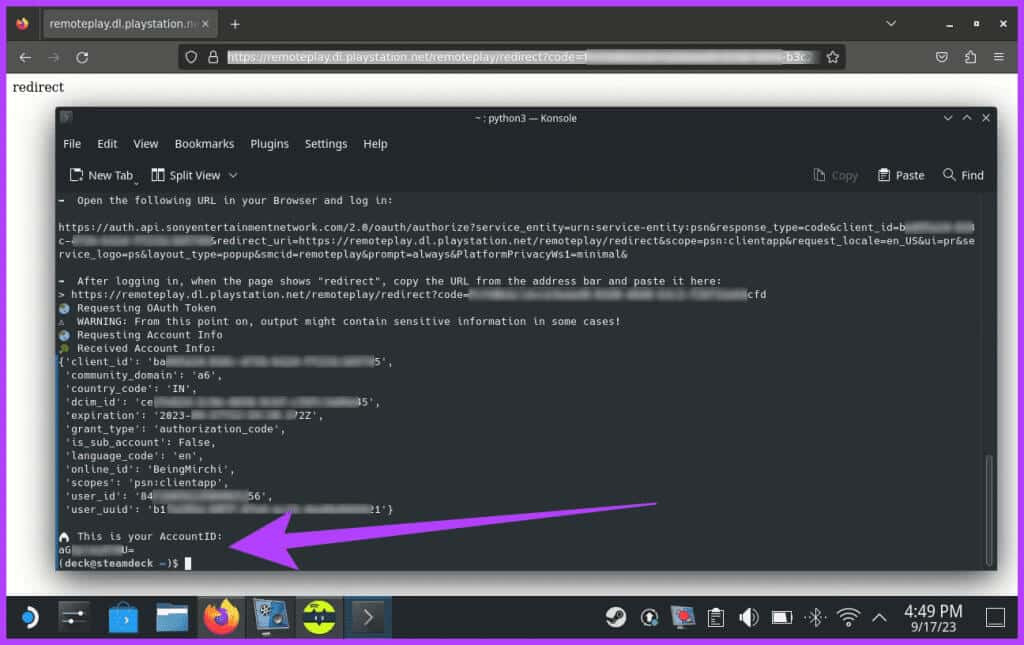Screen dimensions: 1024x645
Task: Close the remoteplay.dl.playstation tab
Action: (x=205, y=24)
